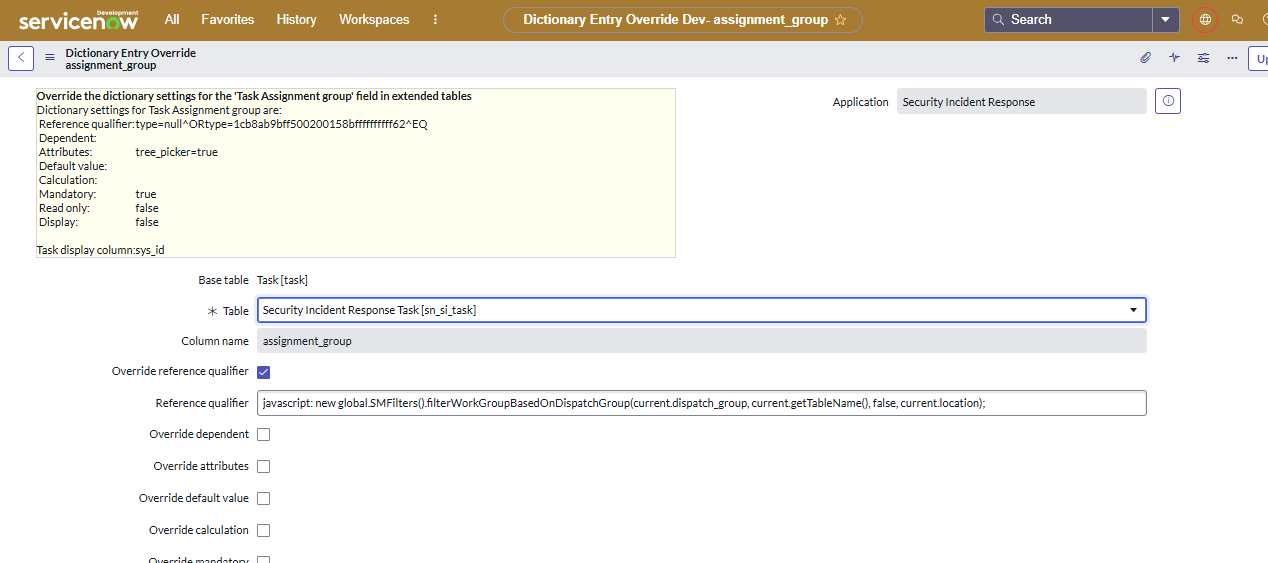The image size is (1268, 563).
Task: Favorite this page with the star icon
Action: coord(841,19)
